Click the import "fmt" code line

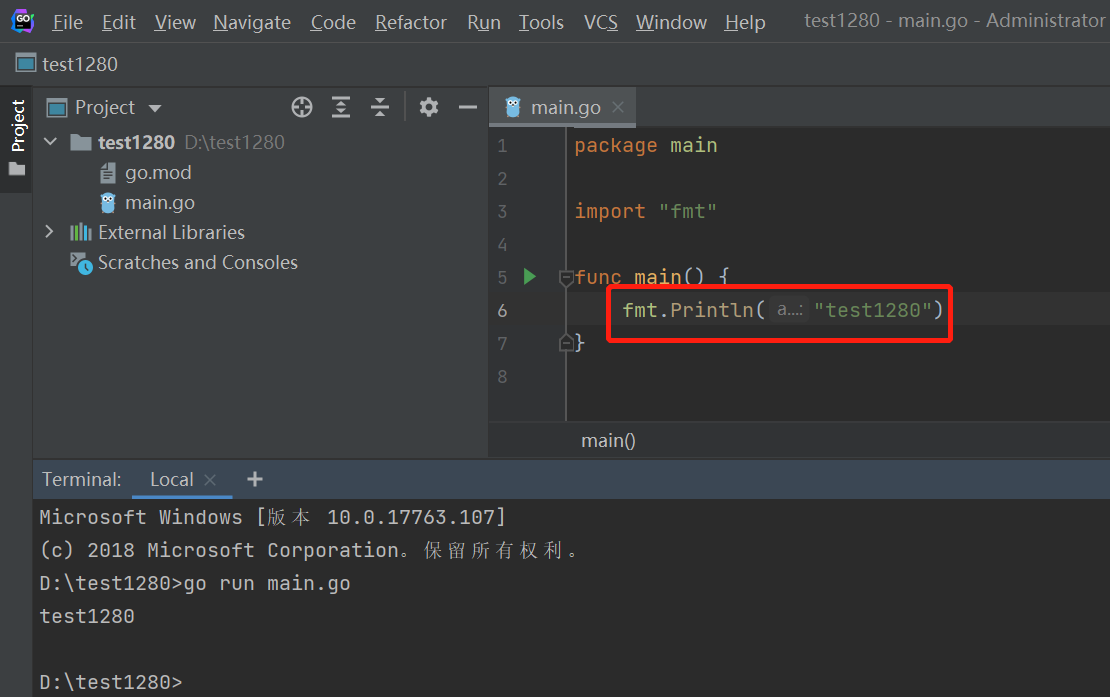pos(646,212)
